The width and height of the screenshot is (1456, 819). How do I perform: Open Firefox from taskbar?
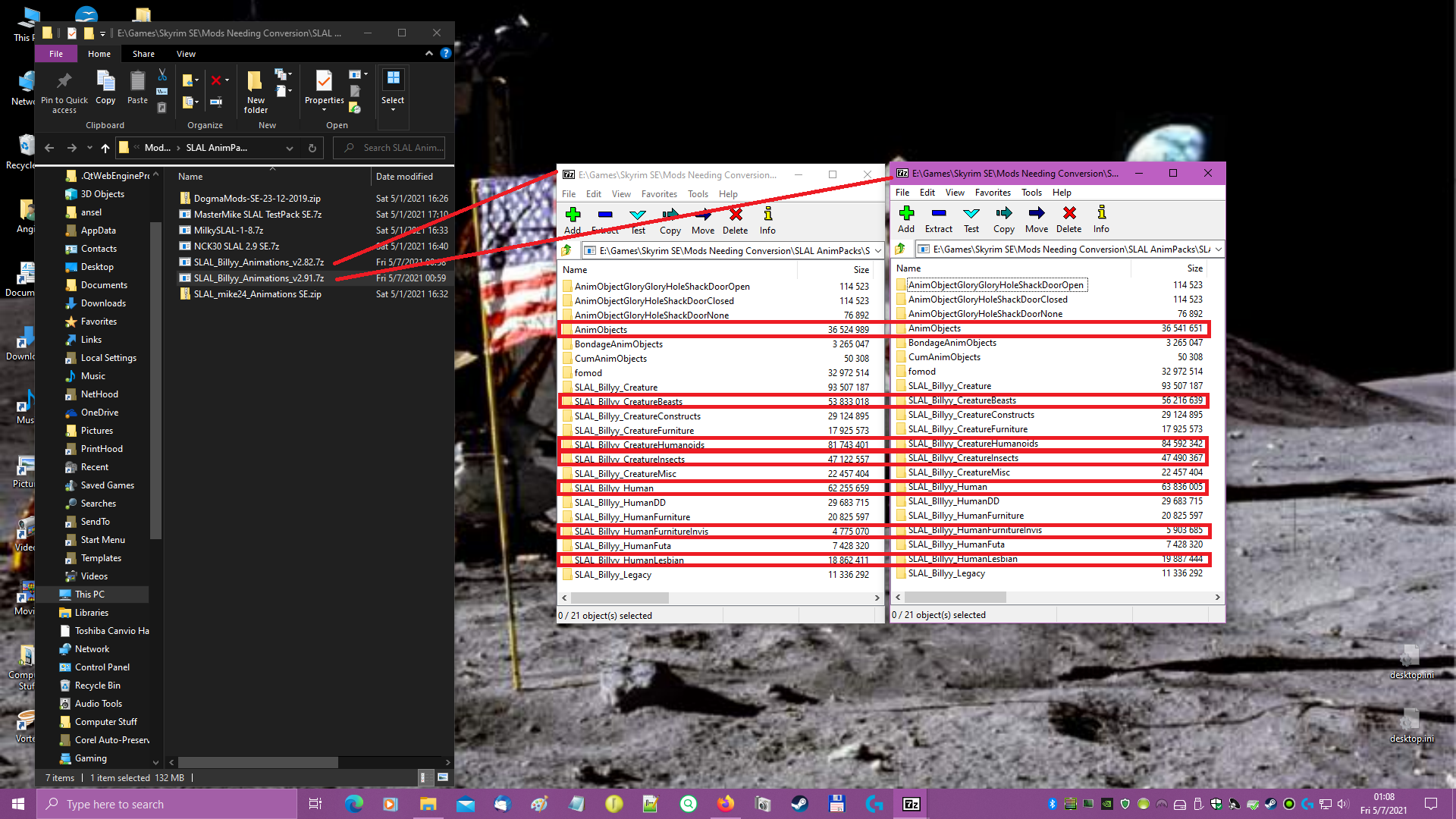726,804
